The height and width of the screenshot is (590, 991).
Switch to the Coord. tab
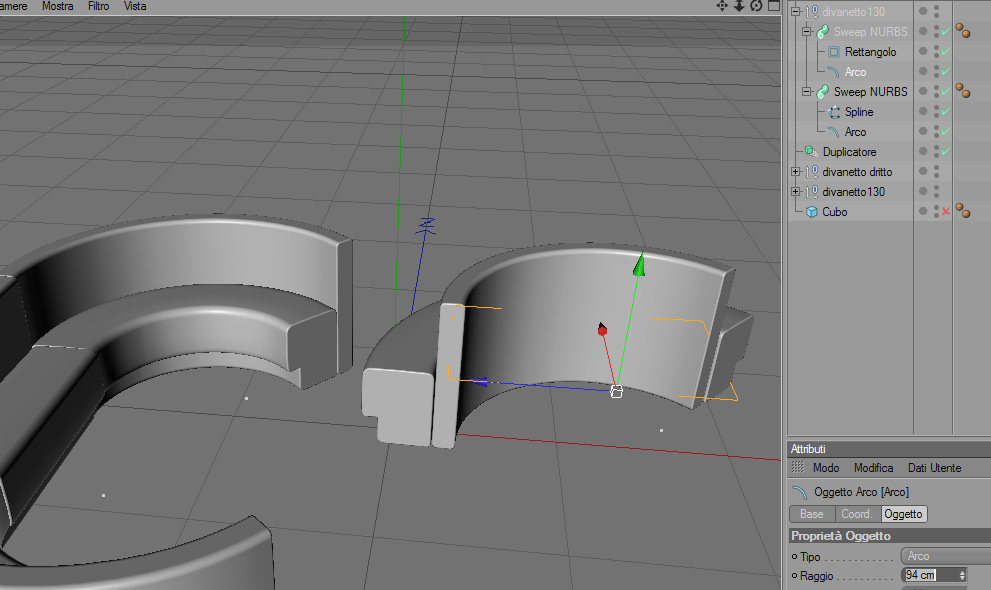point(858,514)
